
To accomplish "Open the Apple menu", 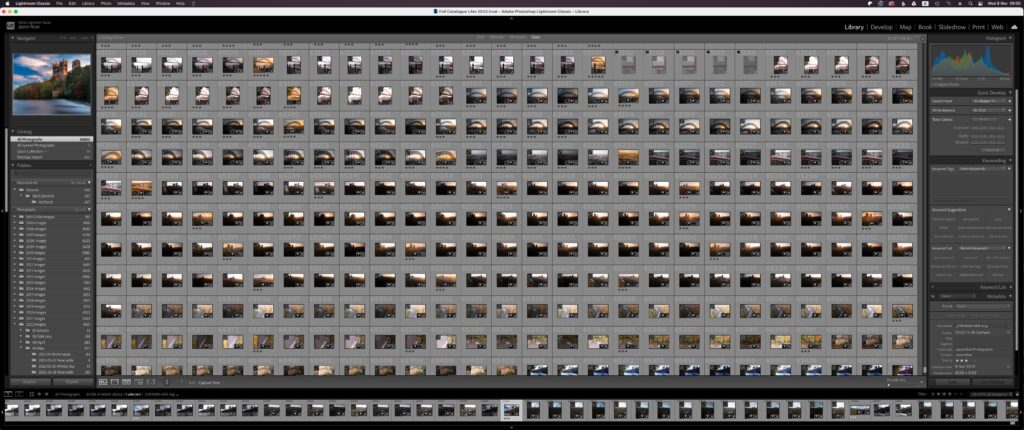I will [x=7, y=3].
